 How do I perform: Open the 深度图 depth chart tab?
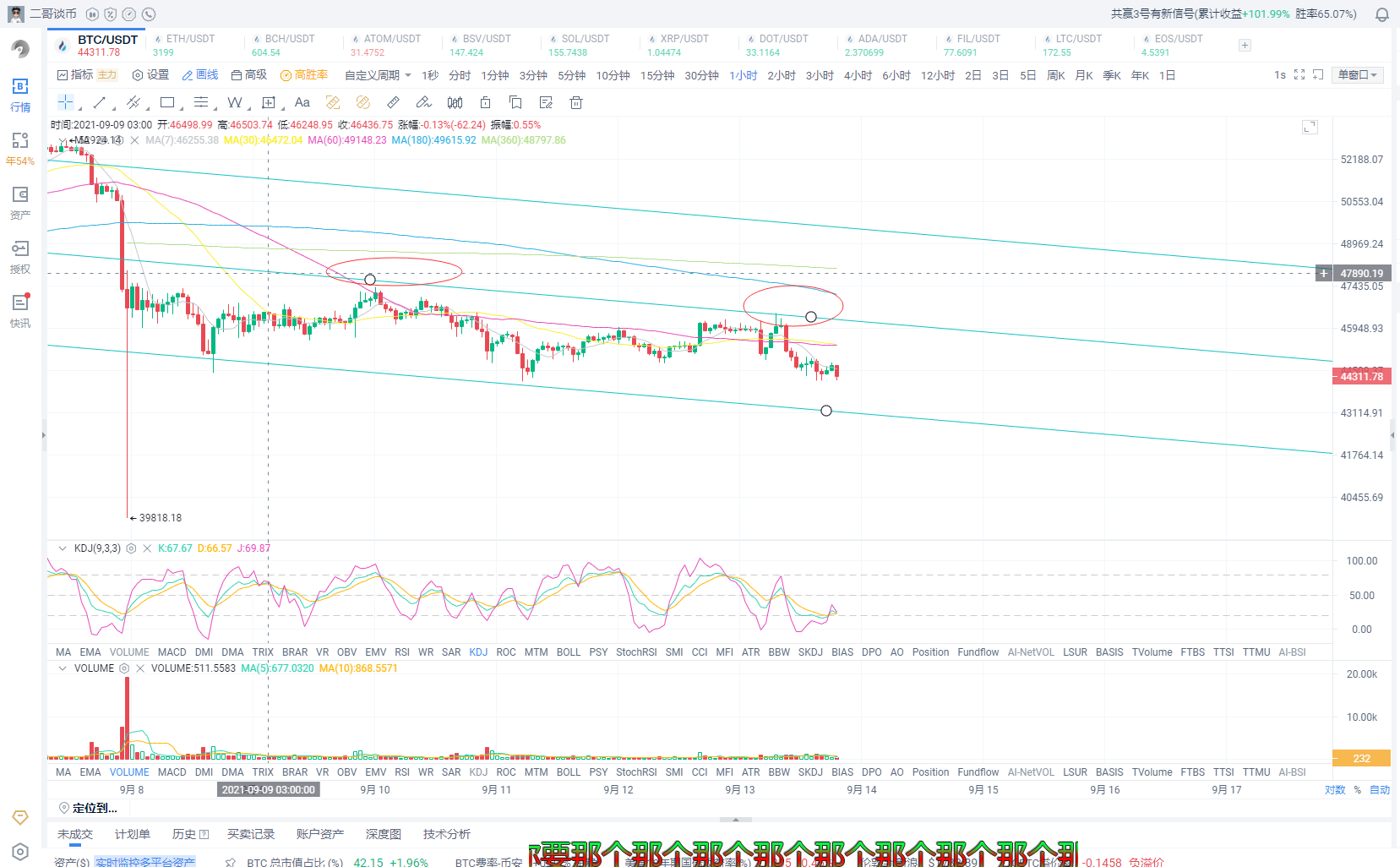tap(383, 834)
